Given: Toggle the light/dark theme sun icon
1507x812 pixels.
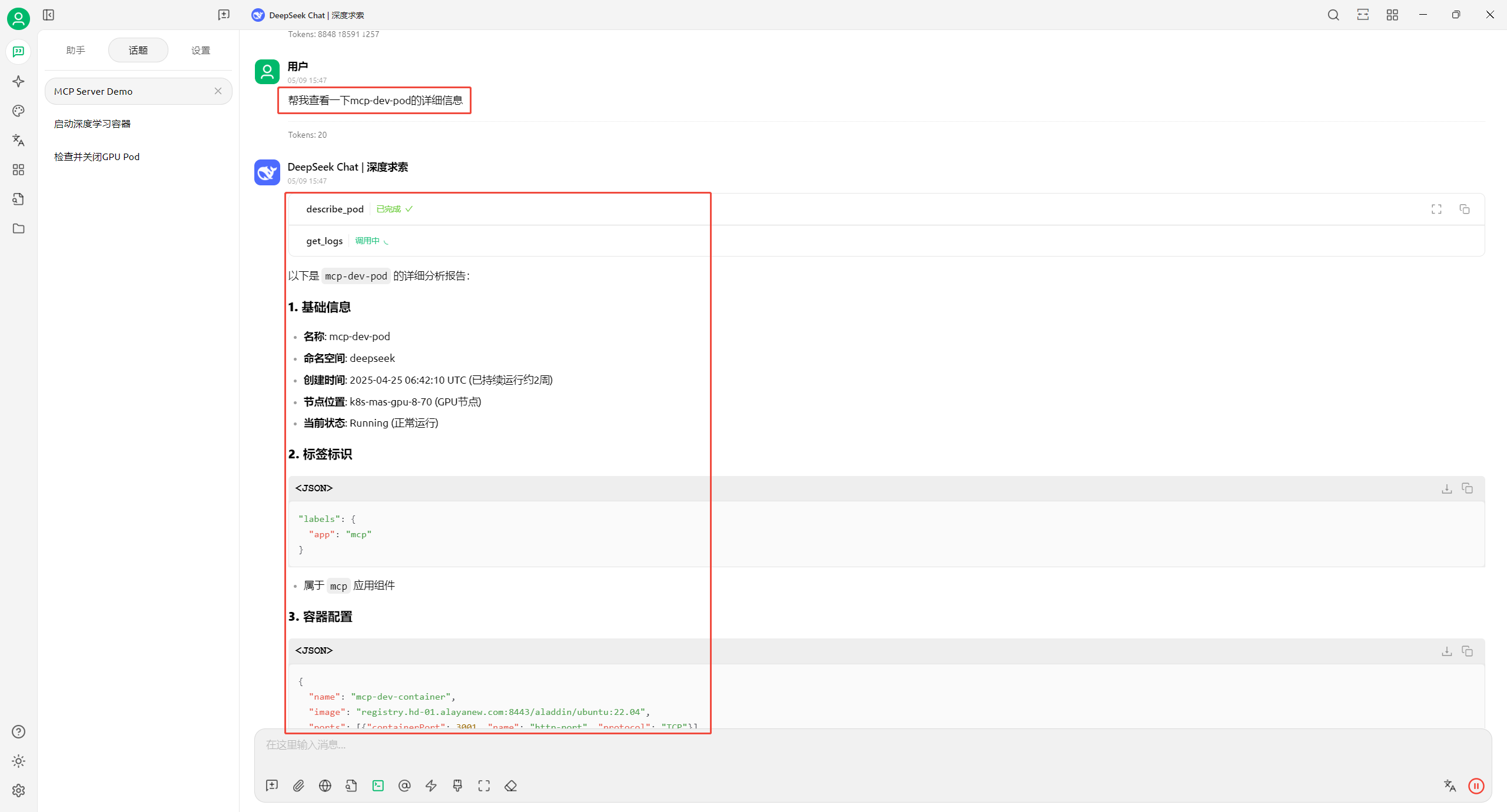Looking at the screenshot, I should [x=18, y=761].
